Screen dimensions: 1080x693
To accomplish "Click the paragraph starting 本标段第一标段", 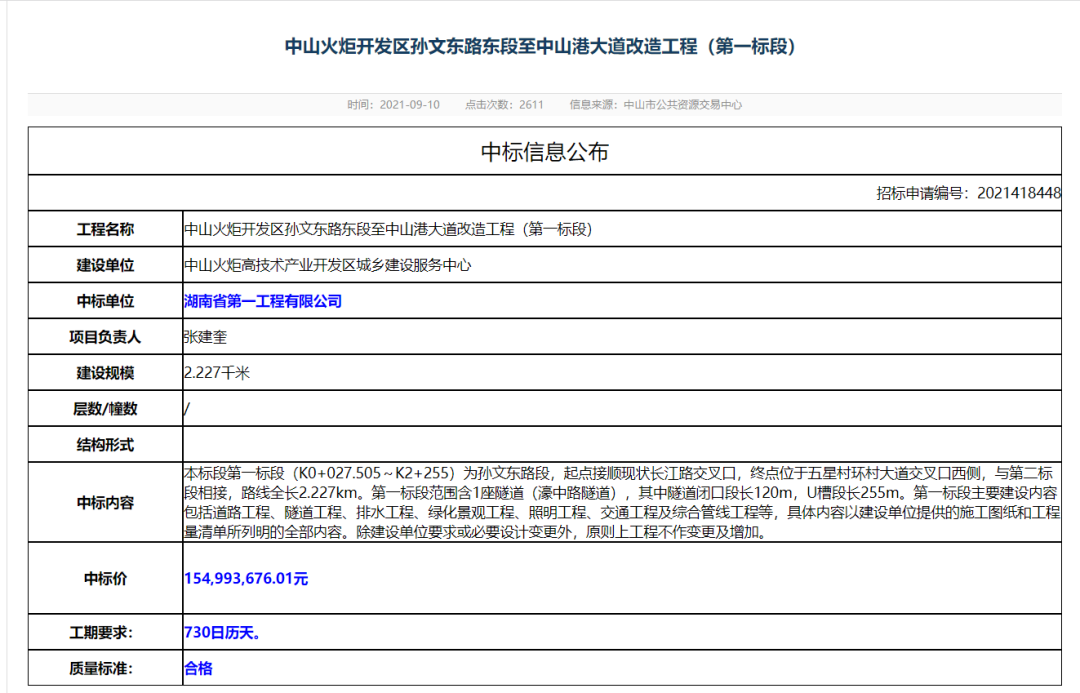I will (x=622, y=502).
